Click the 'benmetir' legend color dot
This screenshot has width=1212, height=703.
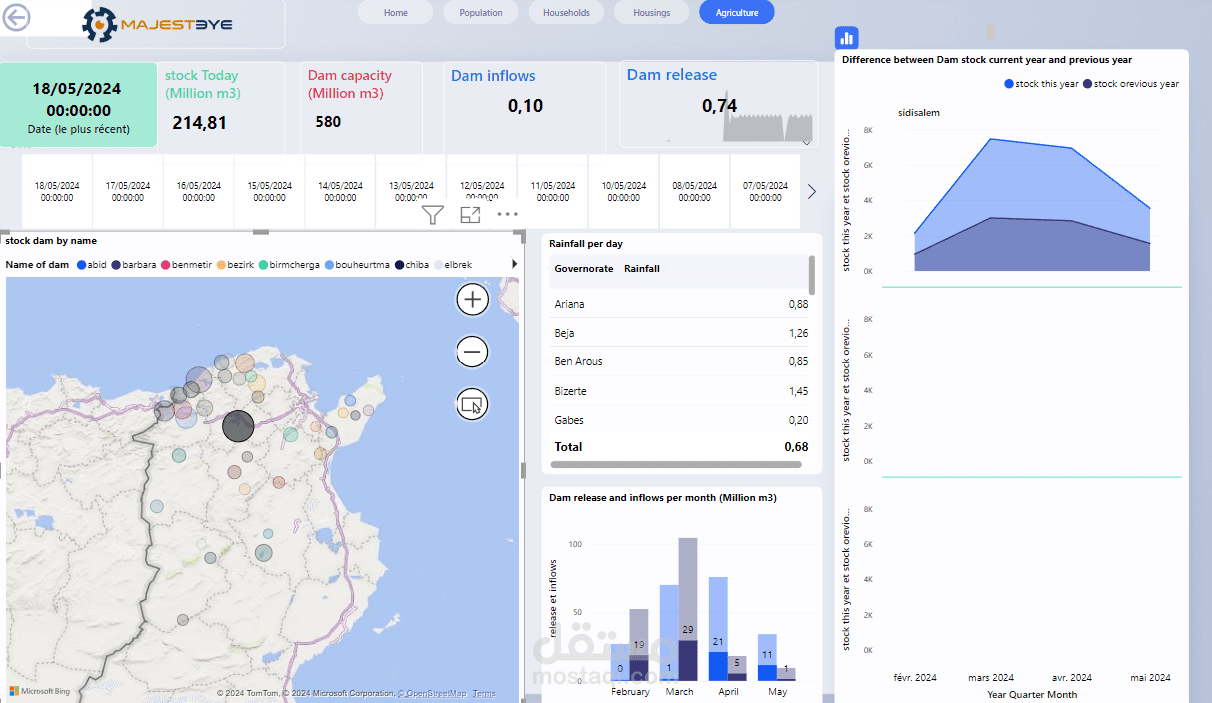tap(166, 264)
